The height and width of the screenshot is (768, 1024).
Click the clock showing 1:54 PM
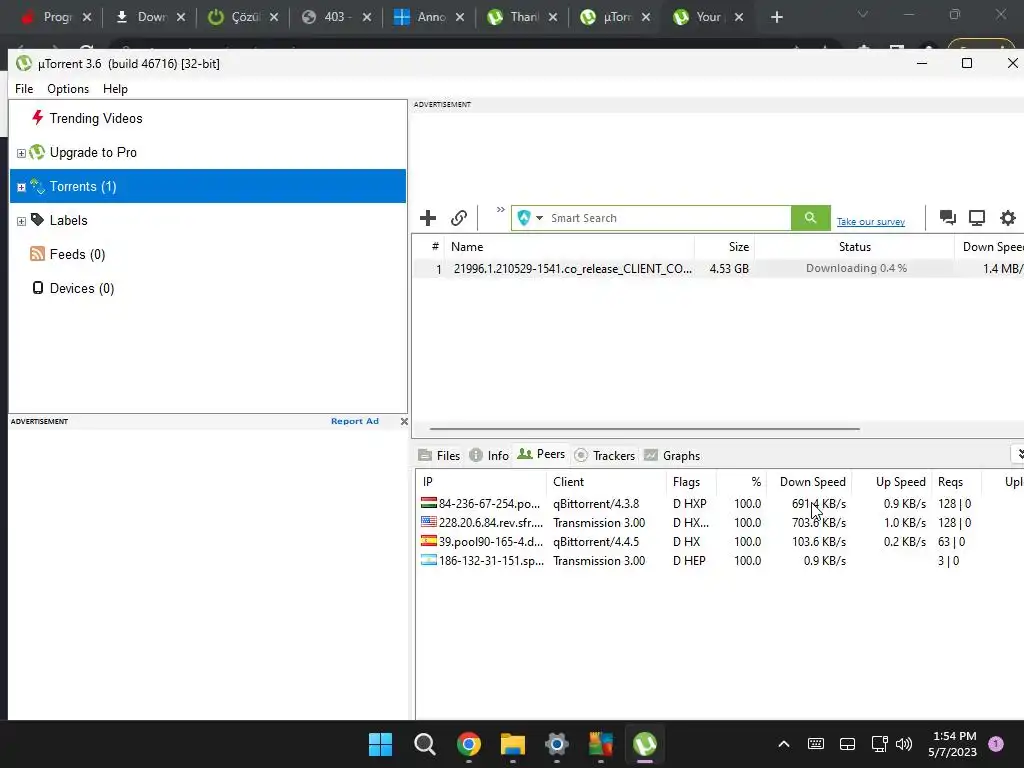click(x=954, y=736)
